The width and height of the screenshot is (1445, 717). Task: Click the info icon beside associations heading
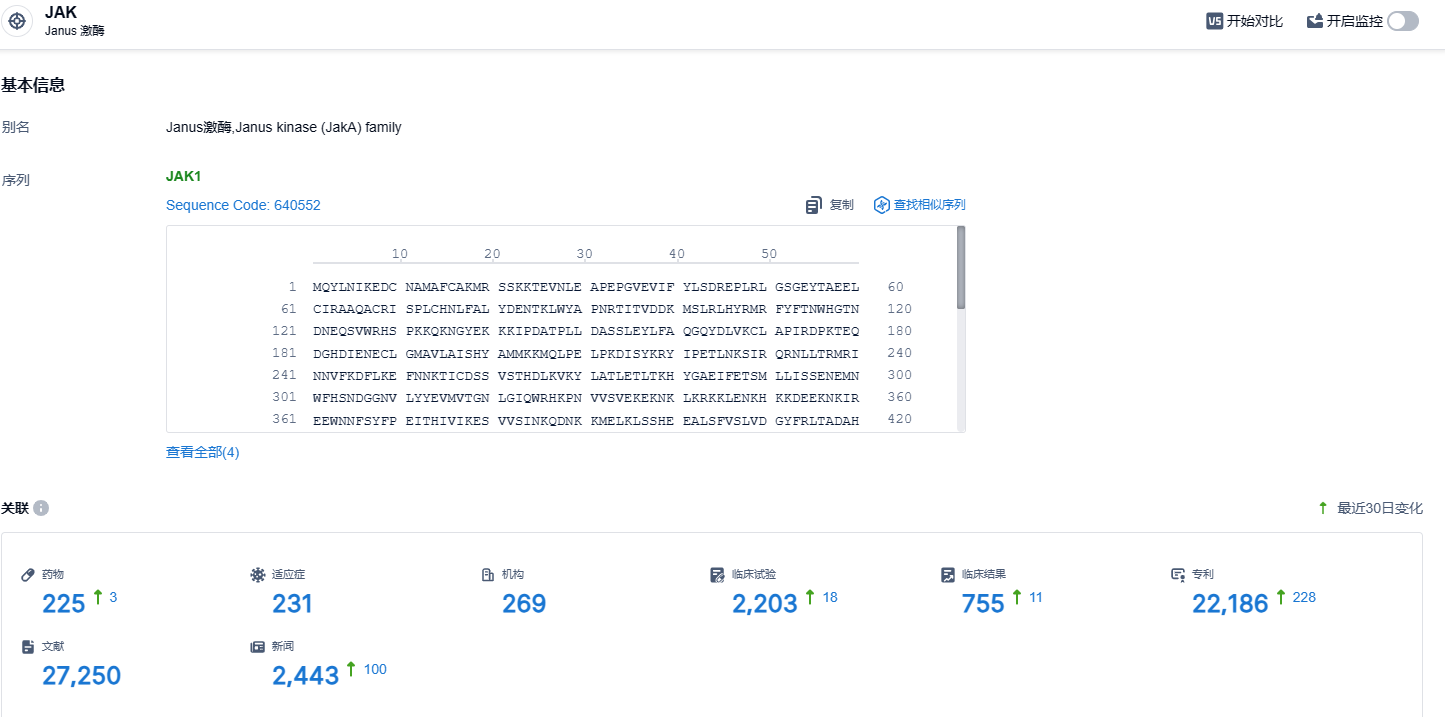(41, 508)
